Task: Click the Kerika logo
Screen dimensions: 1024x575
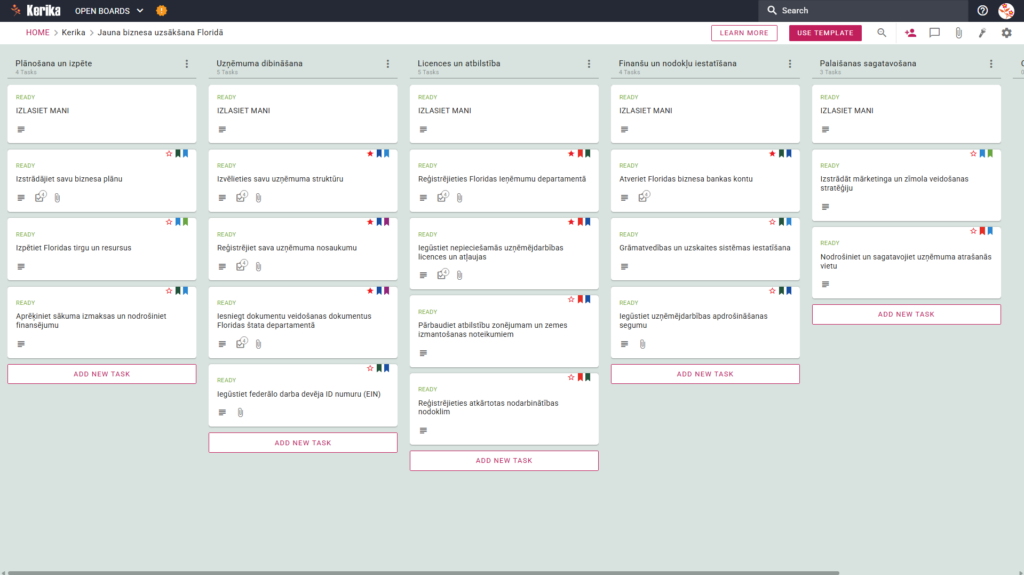Action: pos(36,10)
